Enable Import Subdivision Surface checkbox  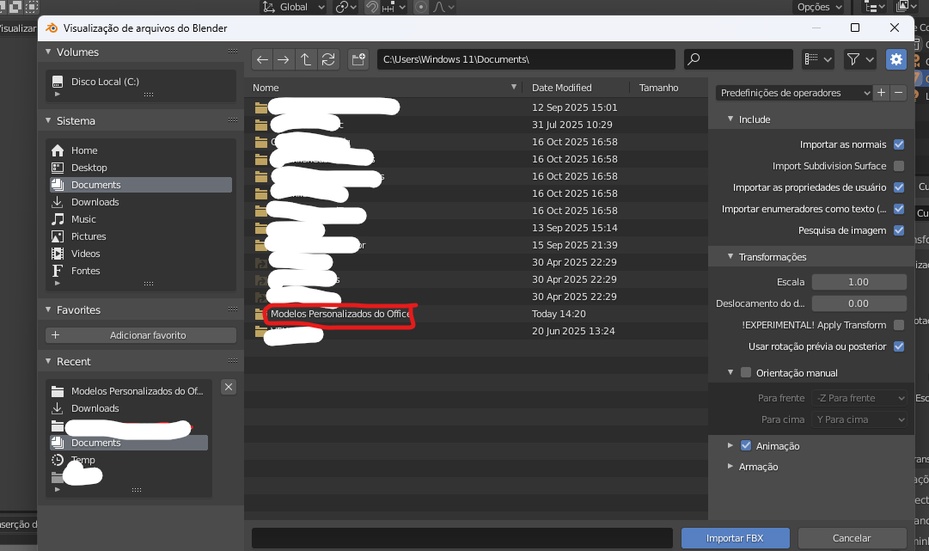coord(898,166)
